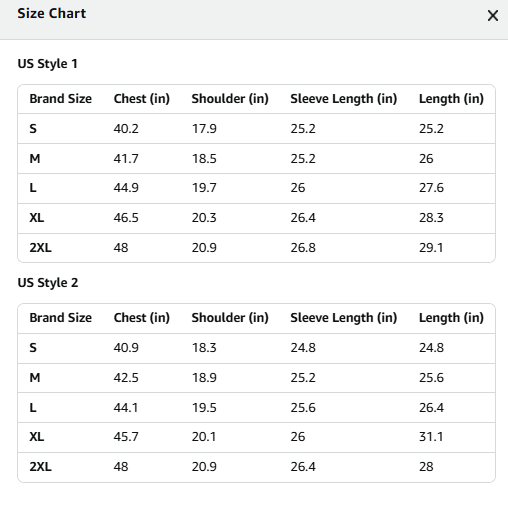The width and height of the screenshot is (508, 508).
Task: Click length value 29.1 in Style 1
Action: tap(431, 248)
